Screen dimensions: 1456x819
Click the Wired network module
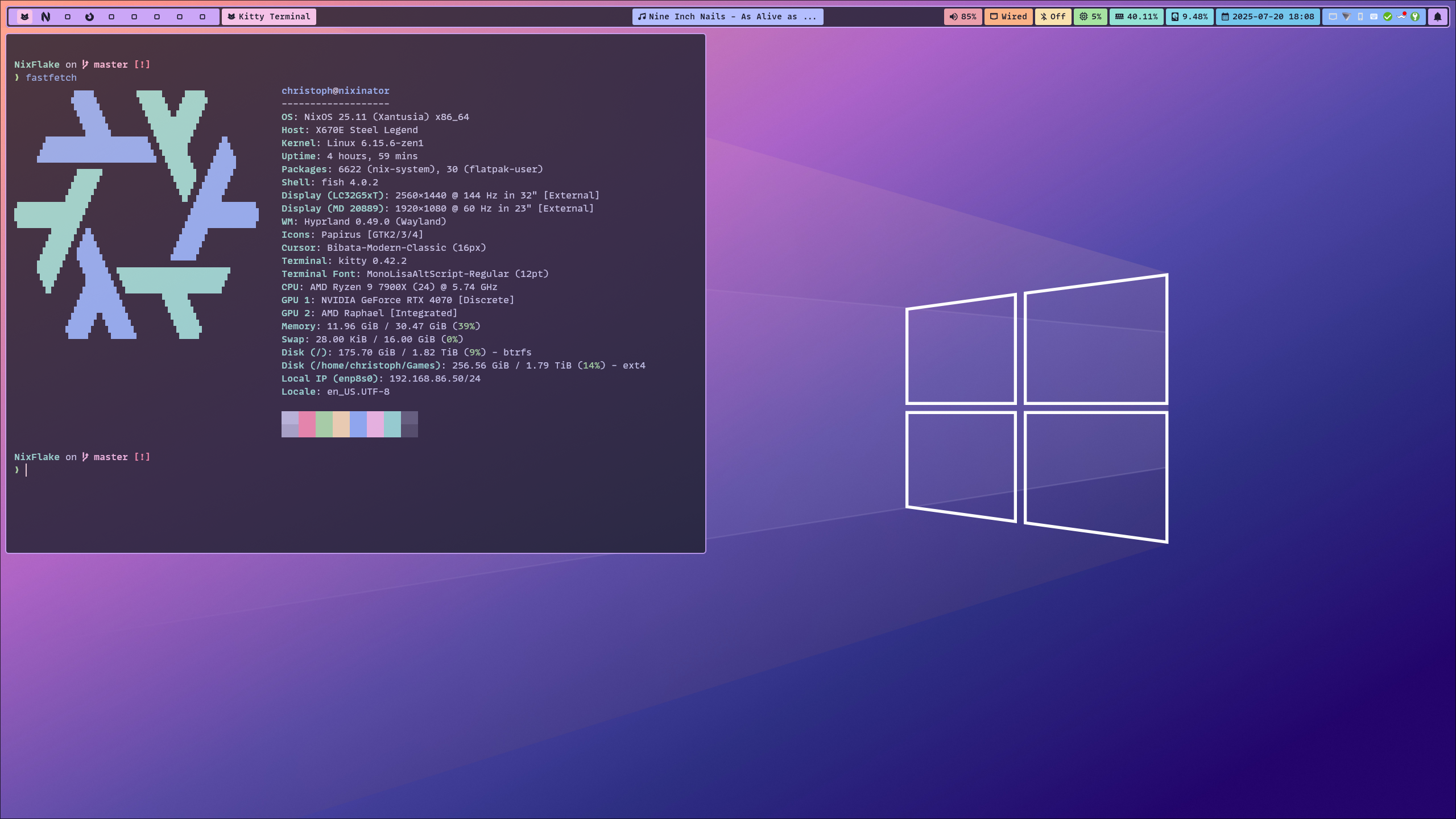tap(1008, 16)
